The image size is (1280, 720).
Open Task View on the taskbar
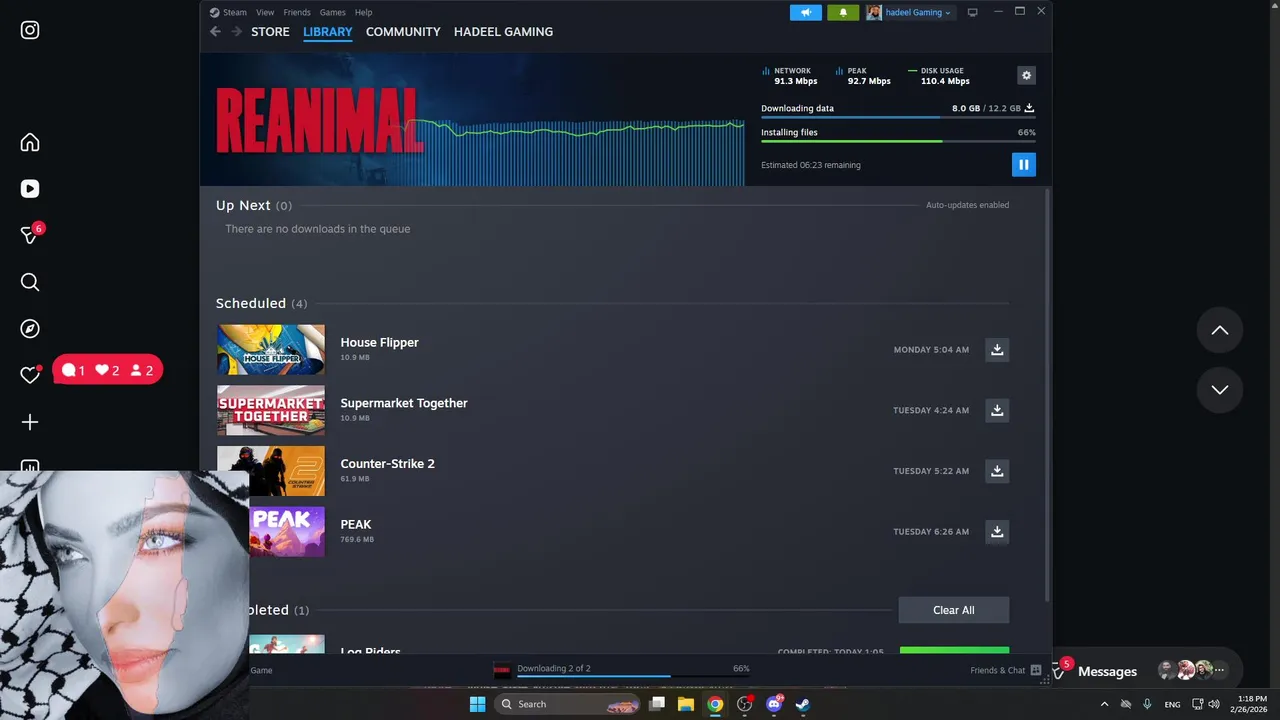tap(657, 704)
